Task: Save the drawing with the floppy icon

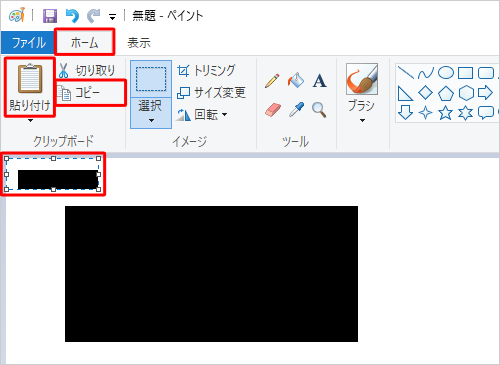Action: tap(50, 16)
